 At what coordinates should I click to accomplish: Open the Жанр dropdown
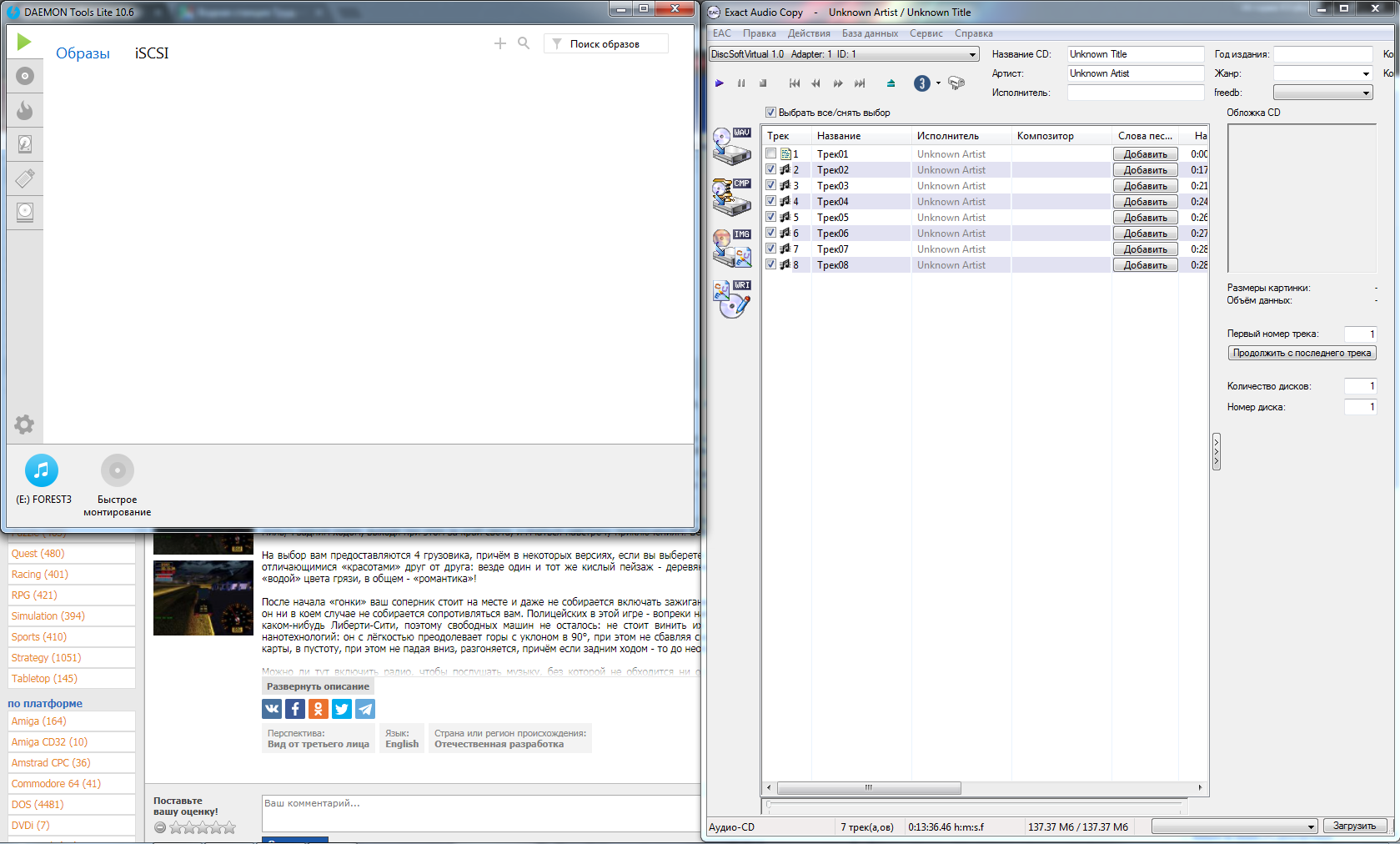[x=1322, y=73]
